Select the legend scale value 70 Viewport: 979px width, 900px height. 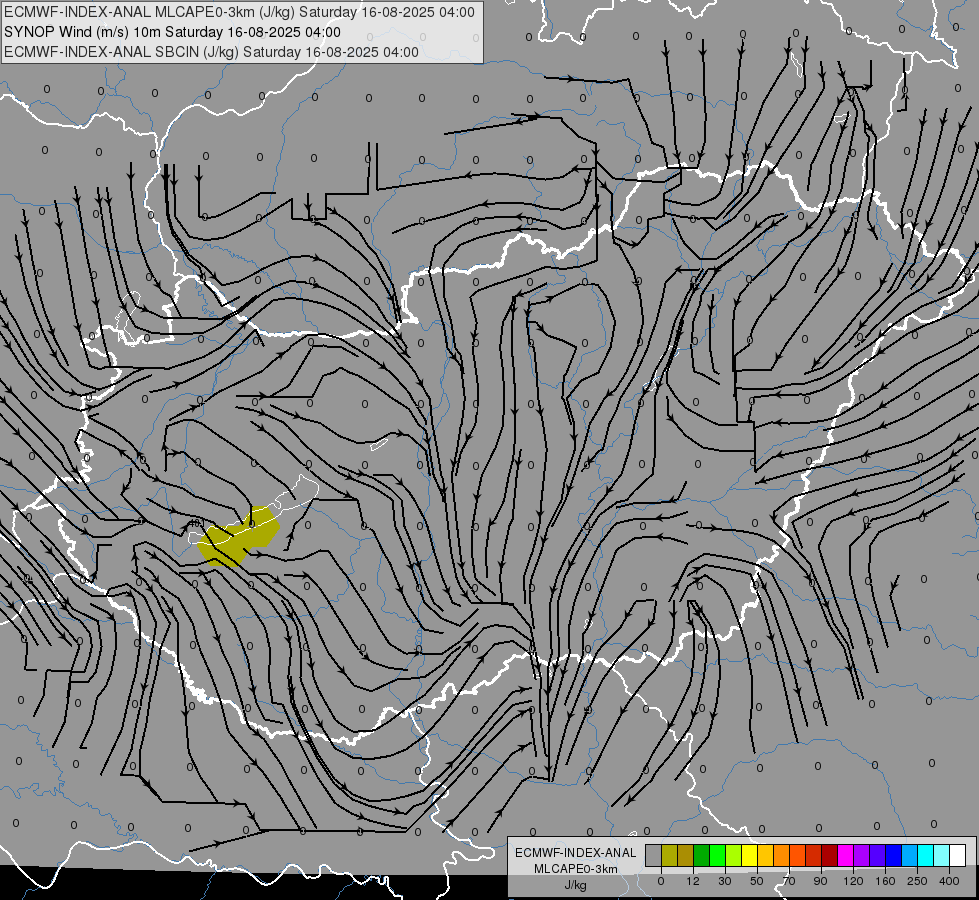coord(789,881)
